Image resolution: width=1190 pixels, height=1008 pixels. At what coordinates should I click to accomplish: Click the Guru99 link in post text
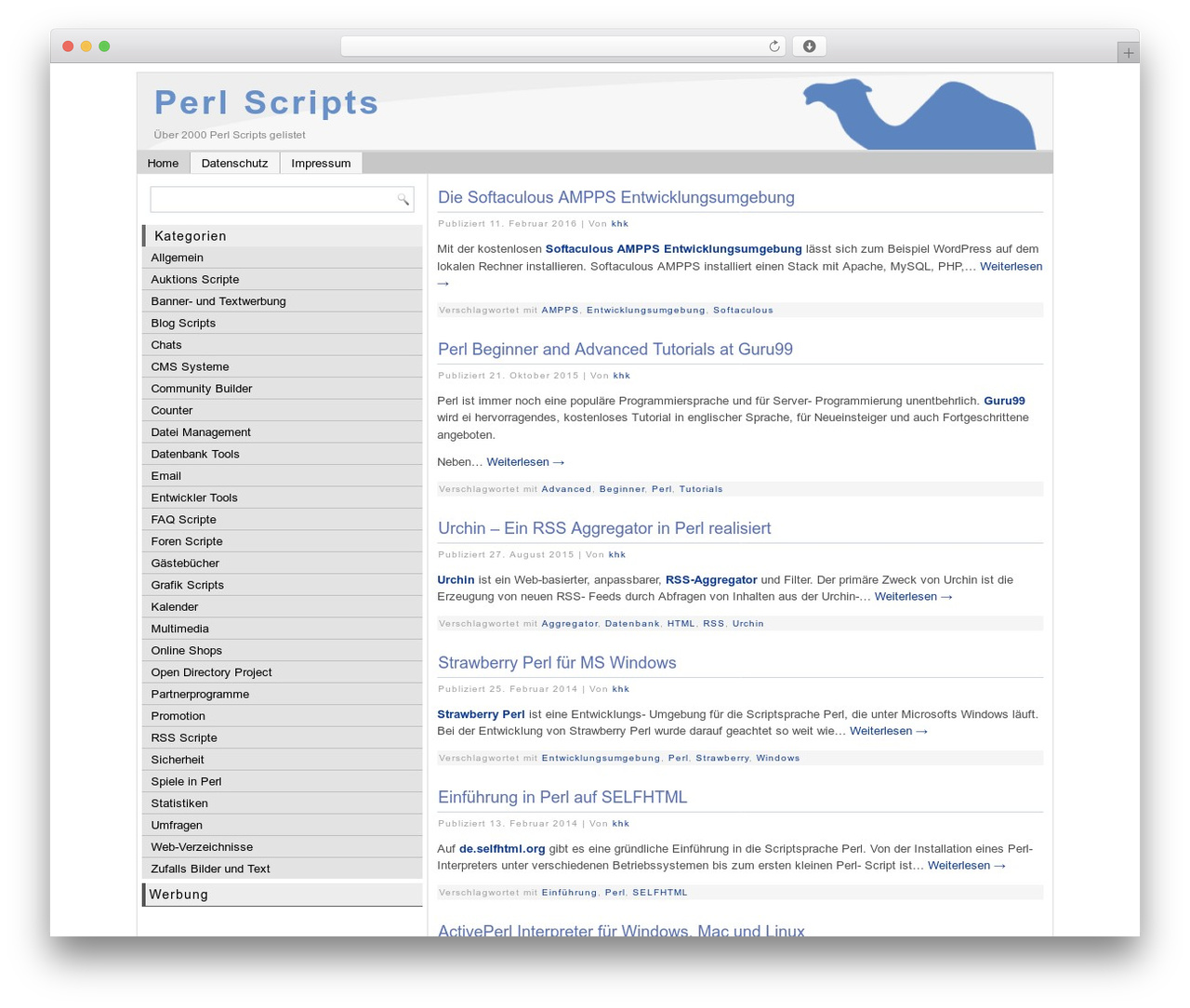[1004, 401]
